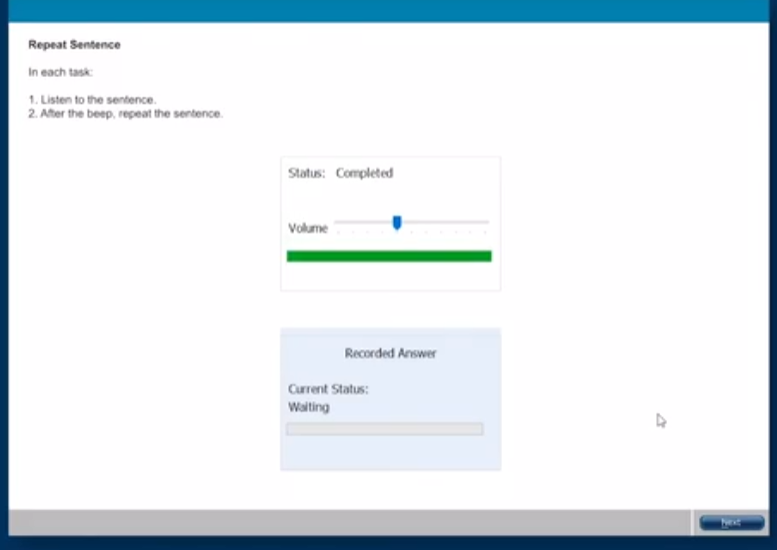Click the "Completed" status text
777x550 pixels.
(364, 173)
